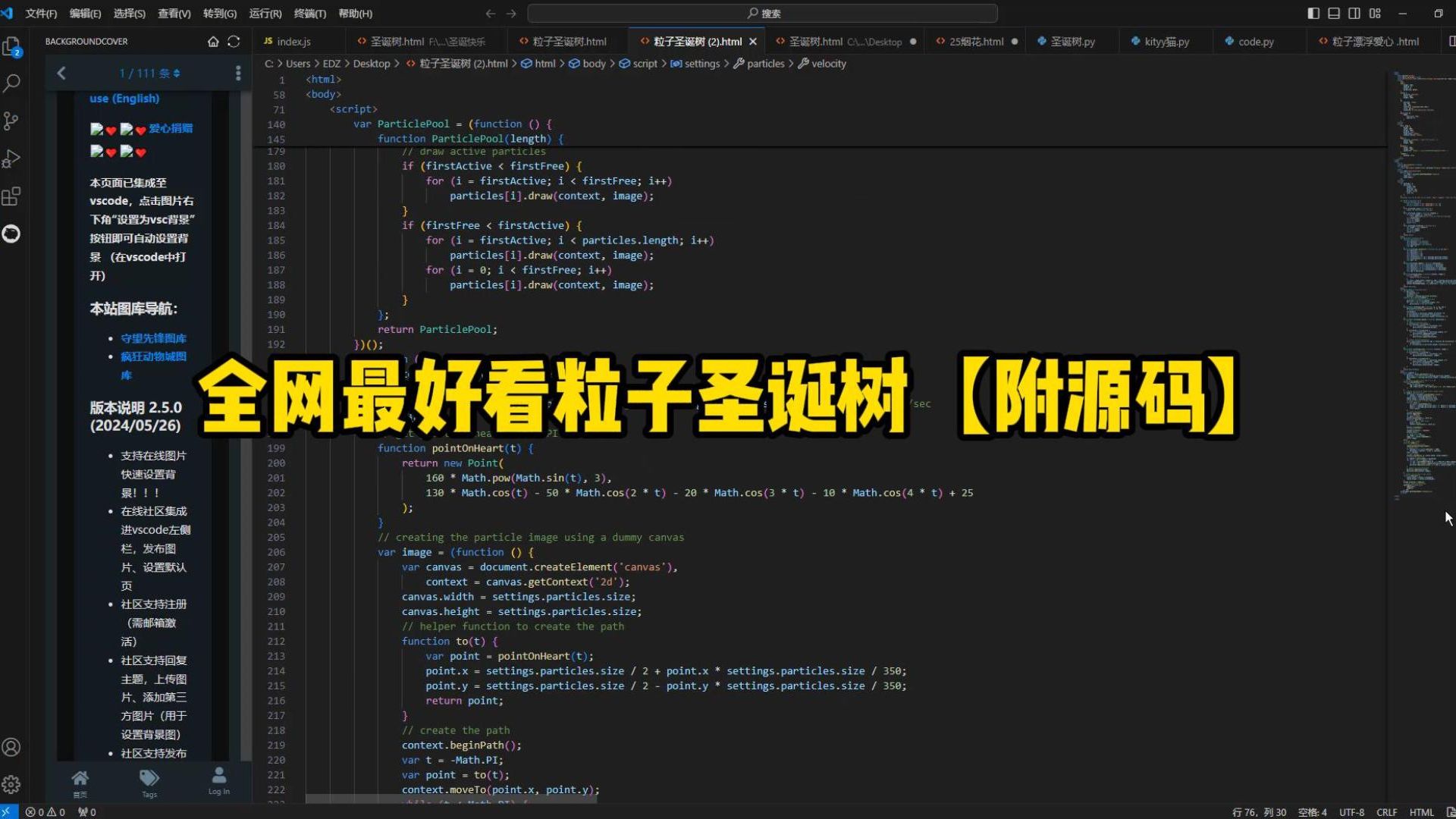
Task: Click the refresh icon in BACKGROUNDCOVER header
Action: (234, 42)
